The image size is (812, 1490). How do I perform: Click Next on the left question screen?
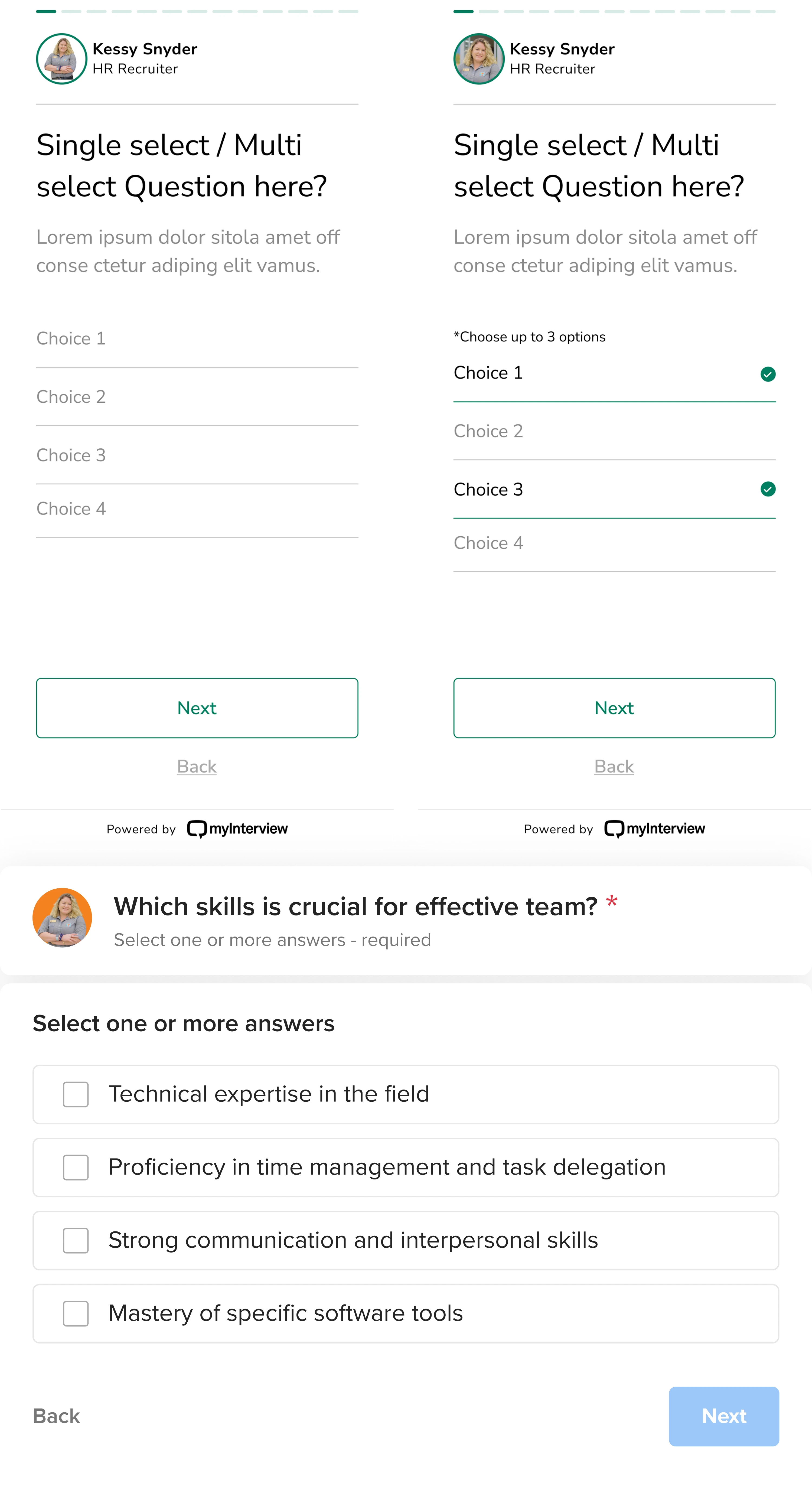(197, 708)
